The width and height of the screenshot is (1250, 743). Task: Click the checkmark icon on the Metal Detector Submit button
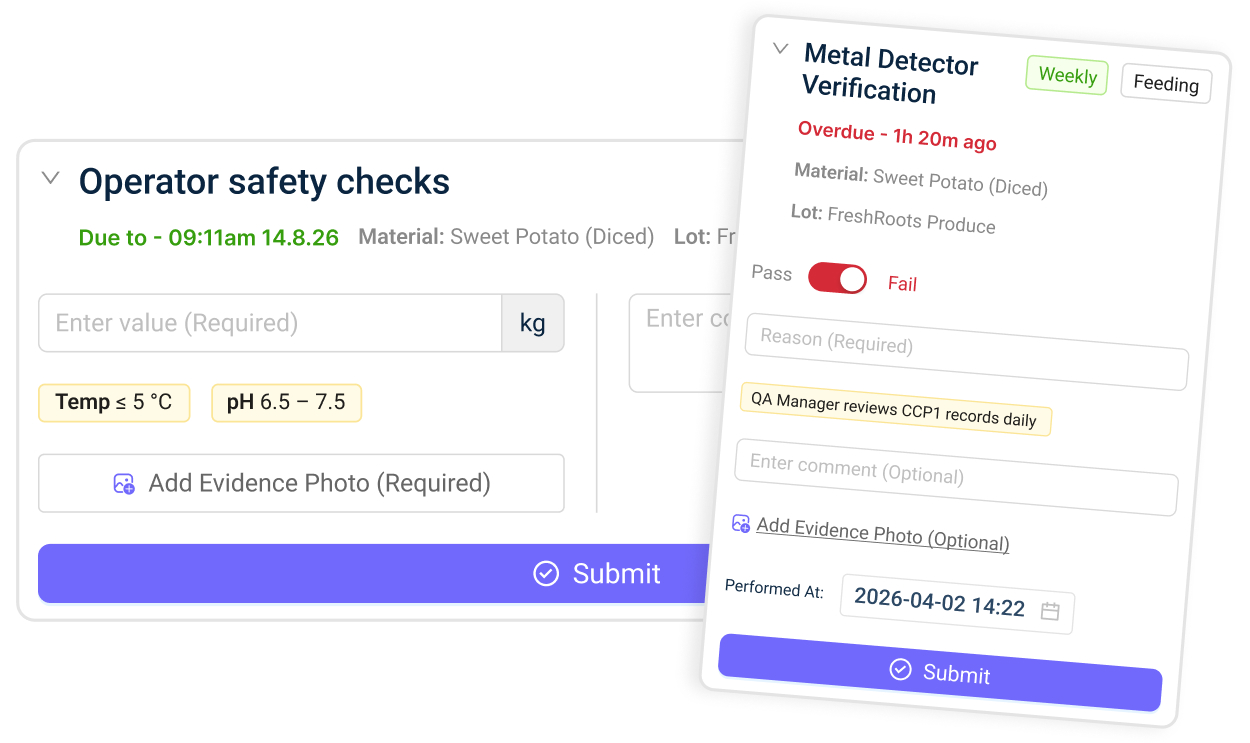coord(901,669)
